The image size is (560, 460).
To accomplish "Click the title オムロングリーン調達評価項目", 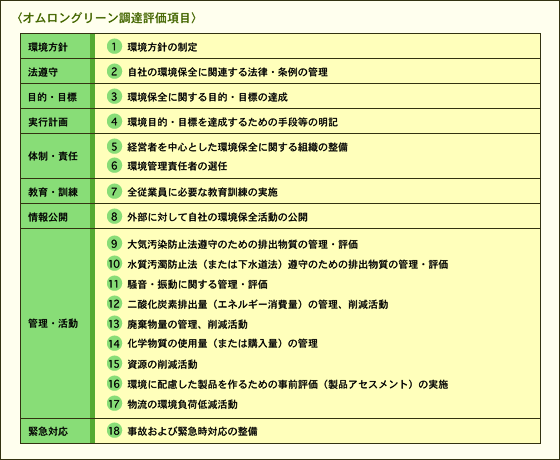I will 106,18.
